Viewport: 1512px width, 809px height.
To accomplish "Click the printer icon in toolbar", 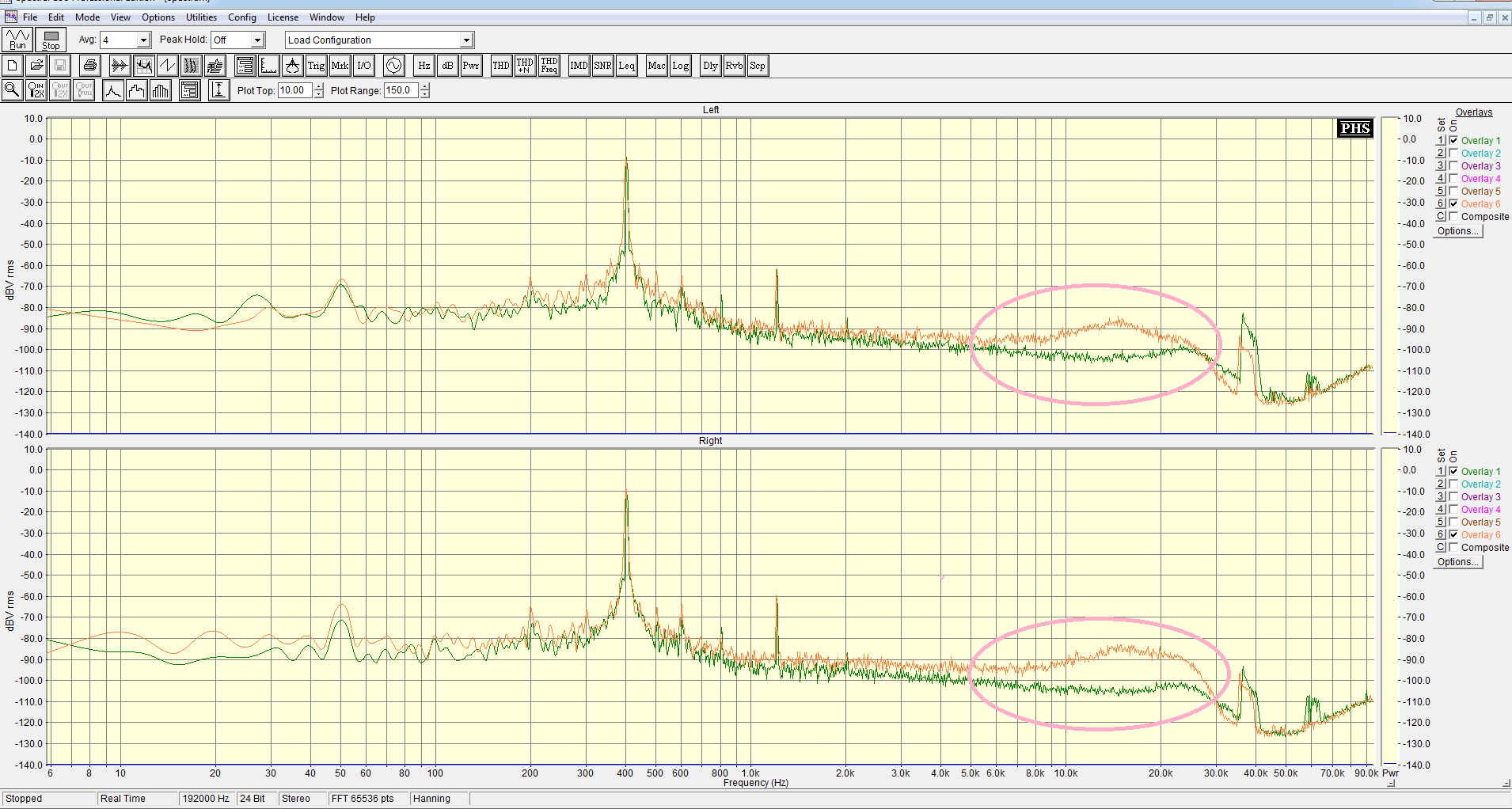I will click(x=90, y=66).
